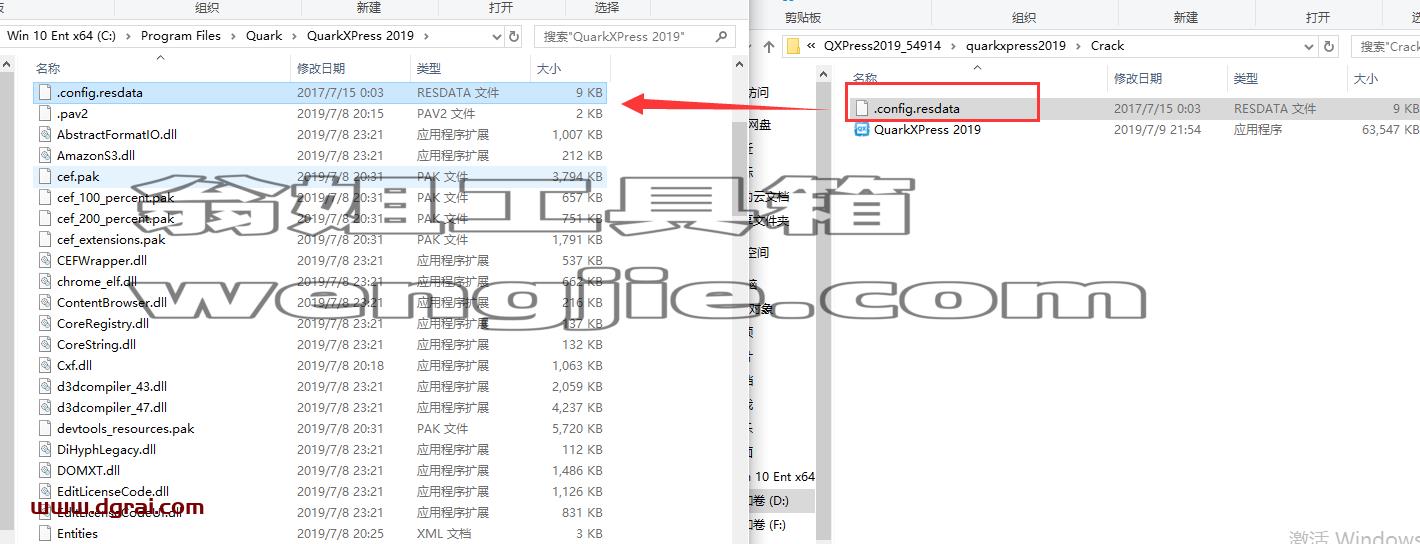Click the icon beside cef_extensions.pak
Image resolution: width=1420 pixels, height=544 pixels.
45,239
